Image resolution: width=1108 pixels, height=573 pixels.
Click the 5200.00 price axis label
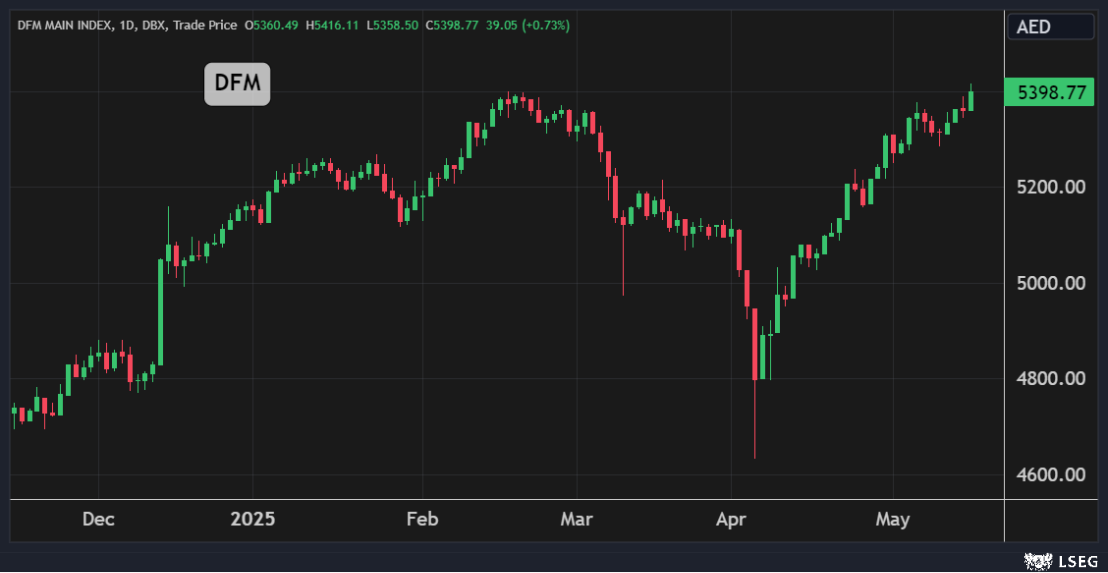click(x=1051, y=187)
